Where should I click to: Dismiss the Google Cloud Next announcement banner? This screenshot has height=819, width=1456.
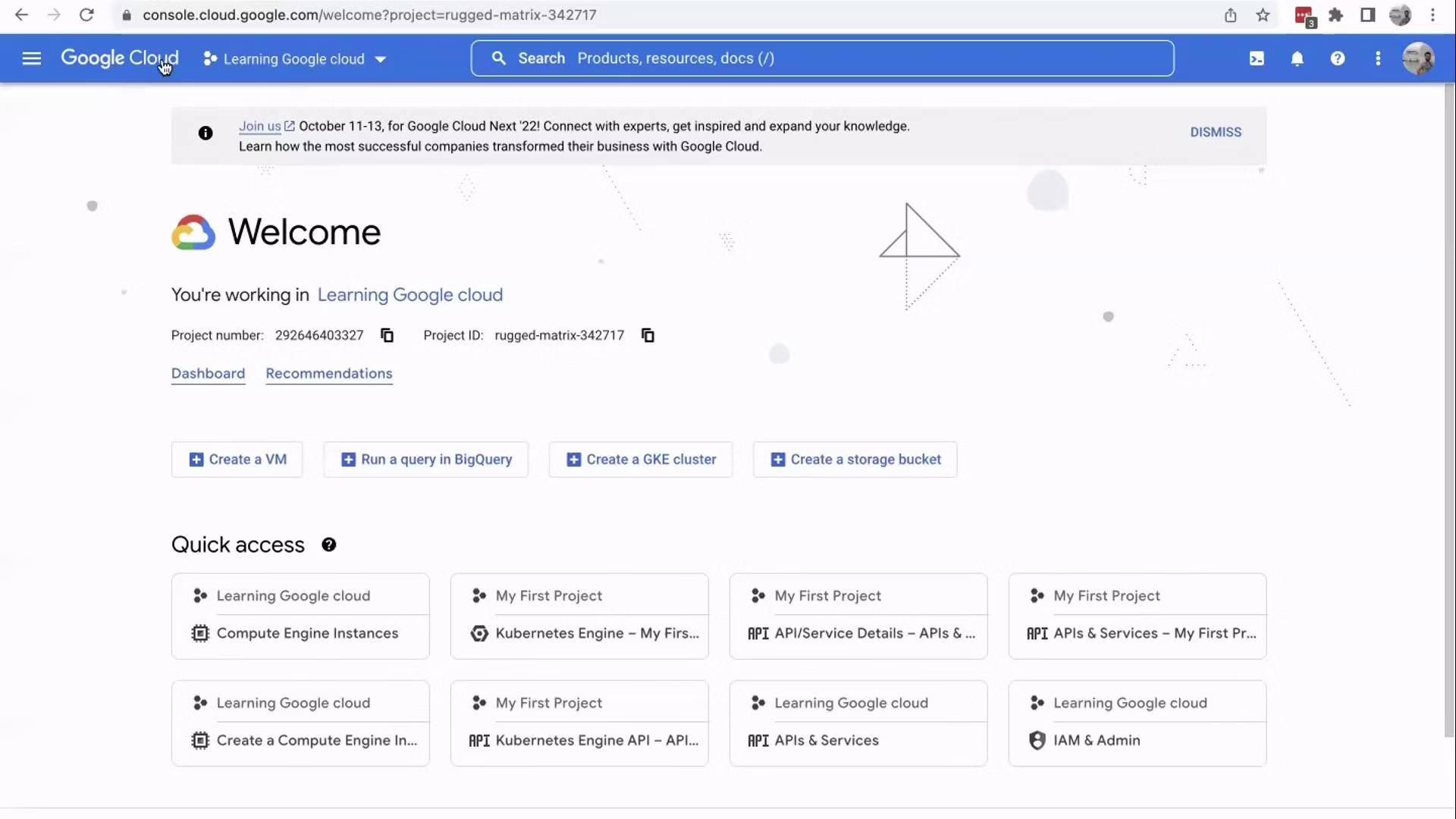pos(1215,132)
